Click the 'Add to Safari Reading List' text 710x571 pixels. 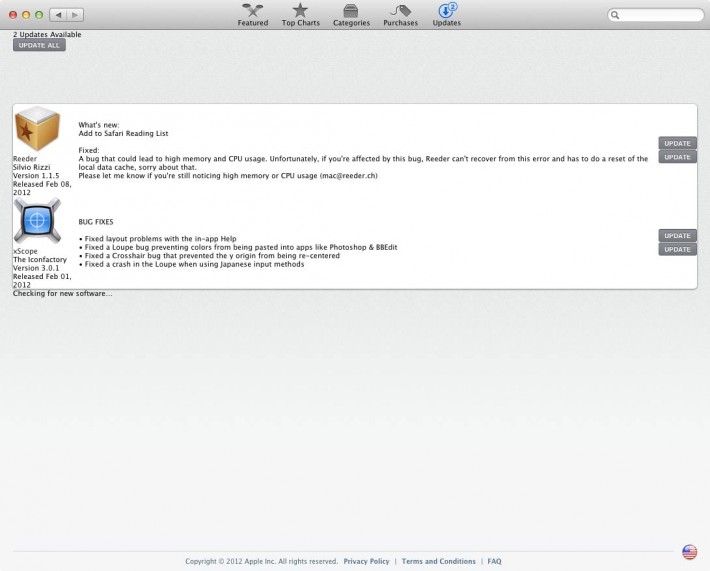(x=123, y=133)
